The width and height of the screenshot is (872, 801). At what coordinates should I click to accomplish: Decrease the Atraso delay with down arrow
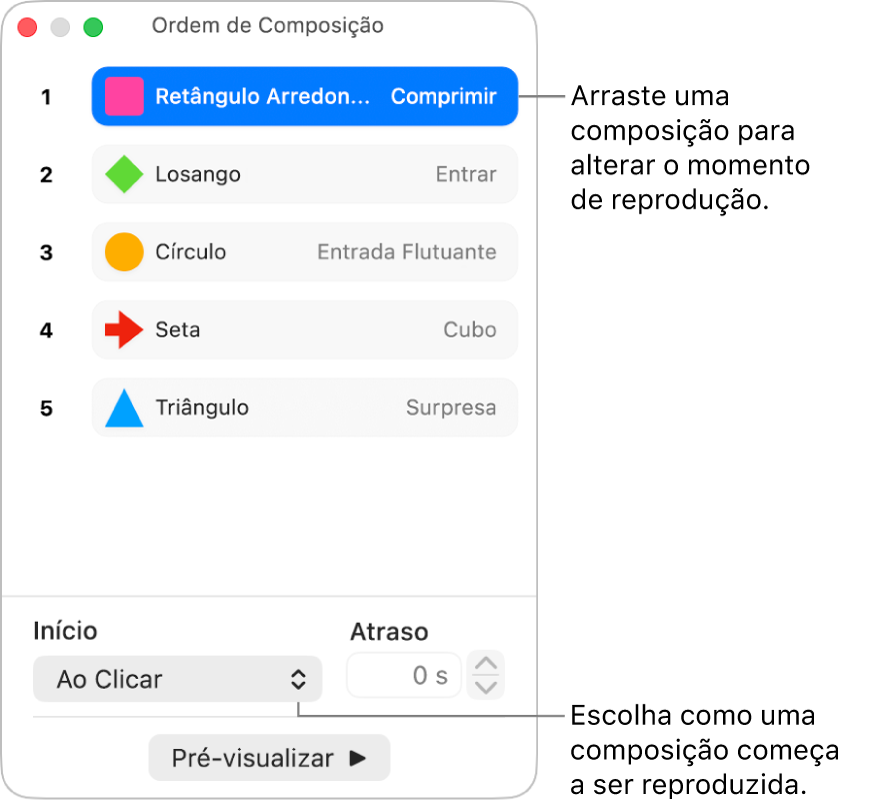point(485,688)
